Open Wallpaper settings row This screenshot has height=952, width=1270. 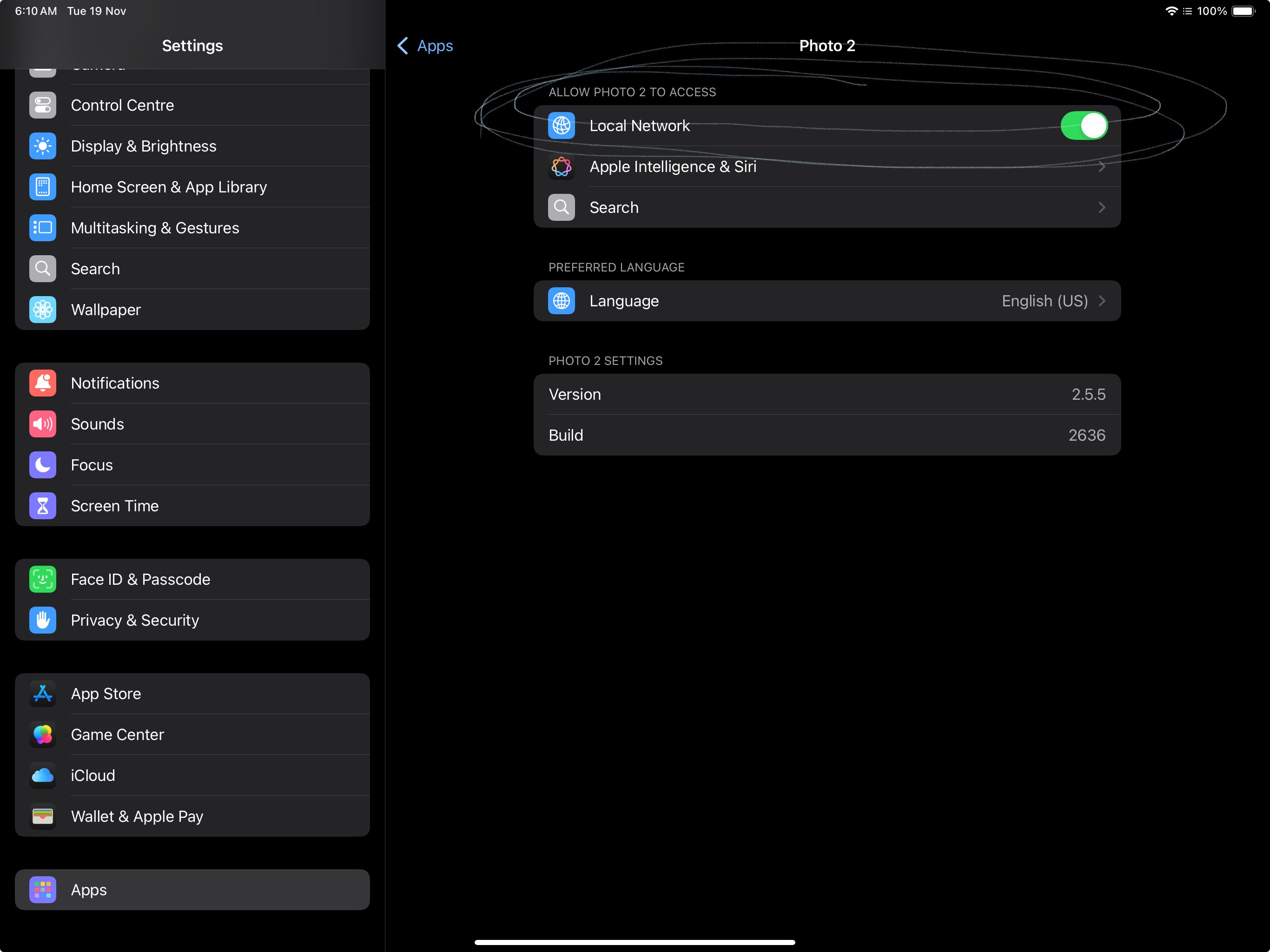[x=192, y=310]
